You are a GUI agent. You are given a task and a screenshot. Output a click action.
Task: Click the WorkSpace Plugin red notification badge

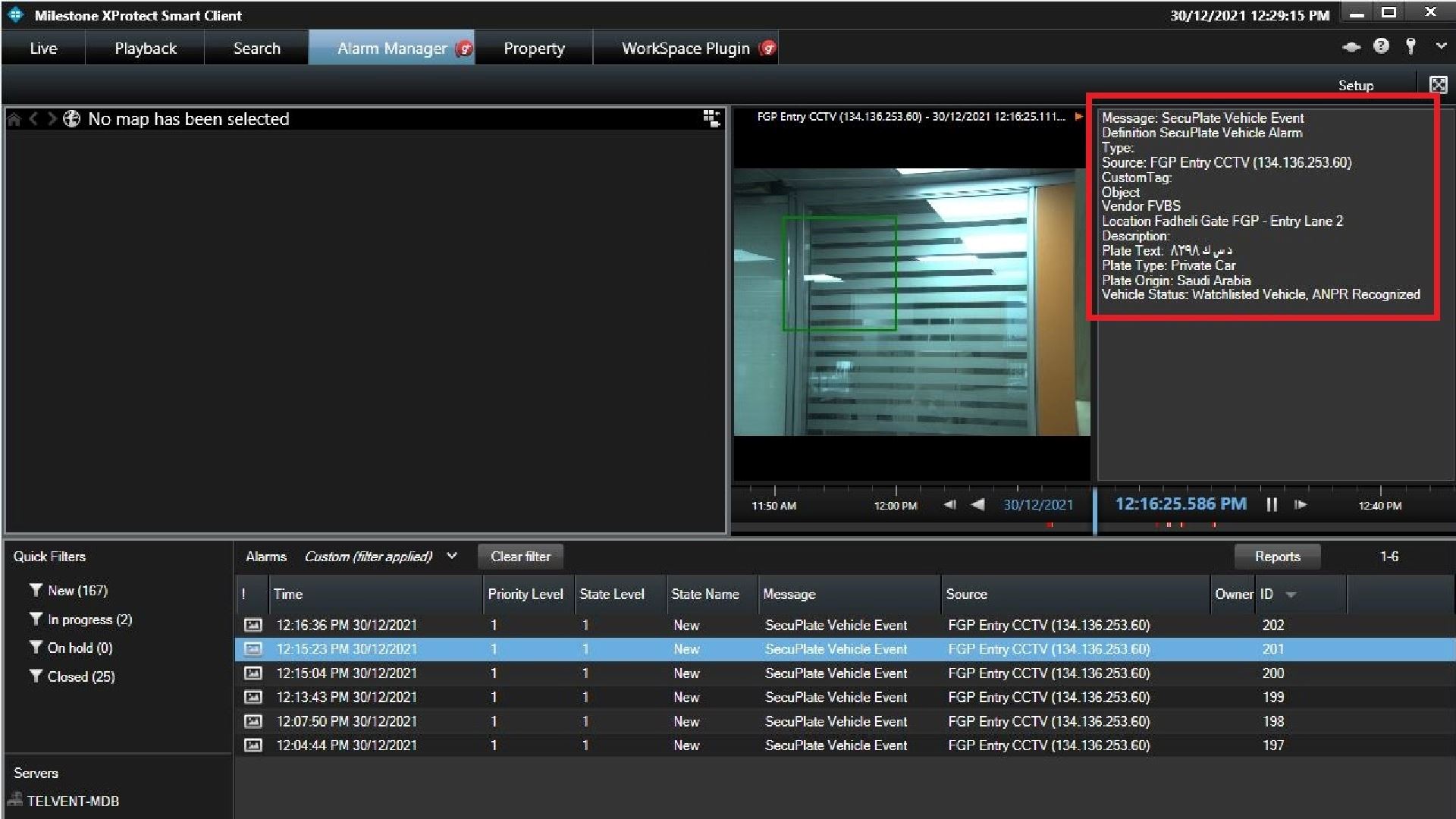tap(767, 49)
